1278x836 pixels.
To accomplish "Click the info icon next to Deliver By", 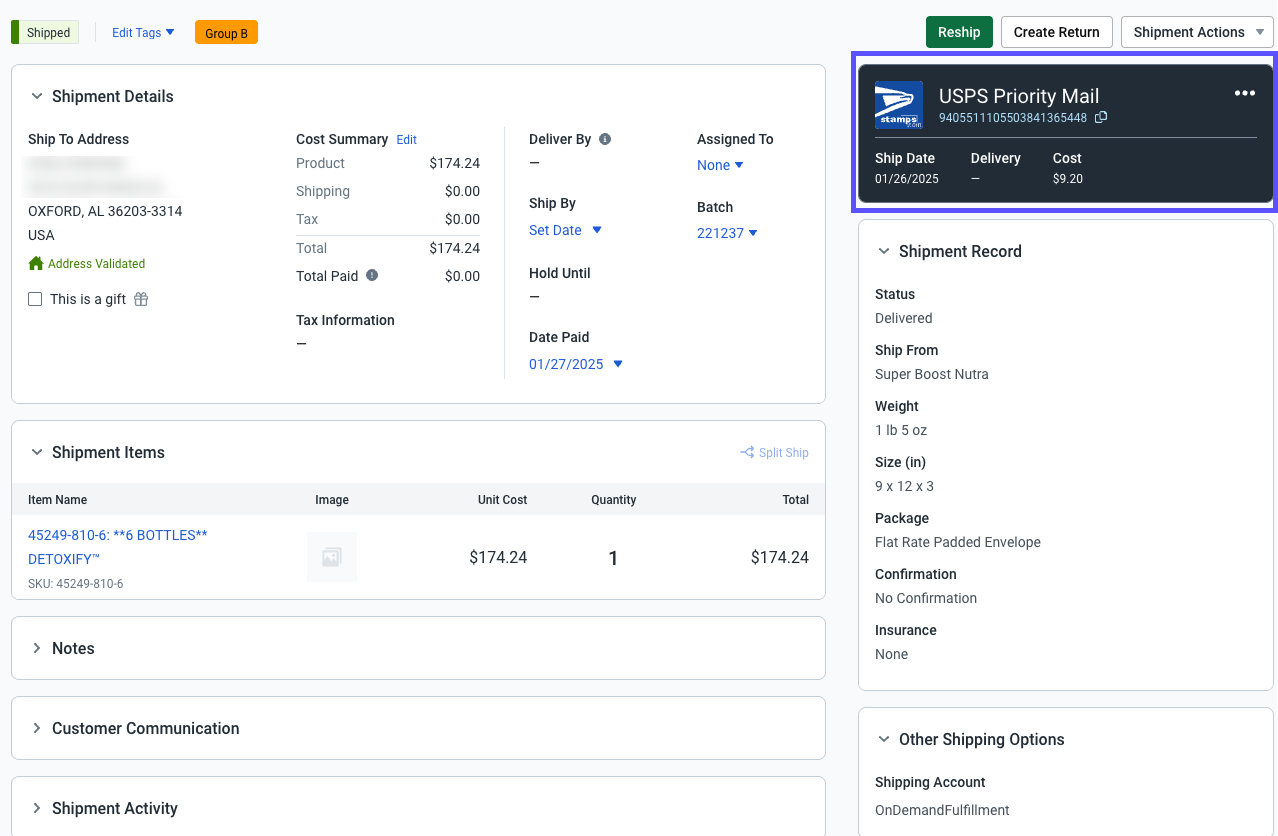I will click(x=605, y=139).
